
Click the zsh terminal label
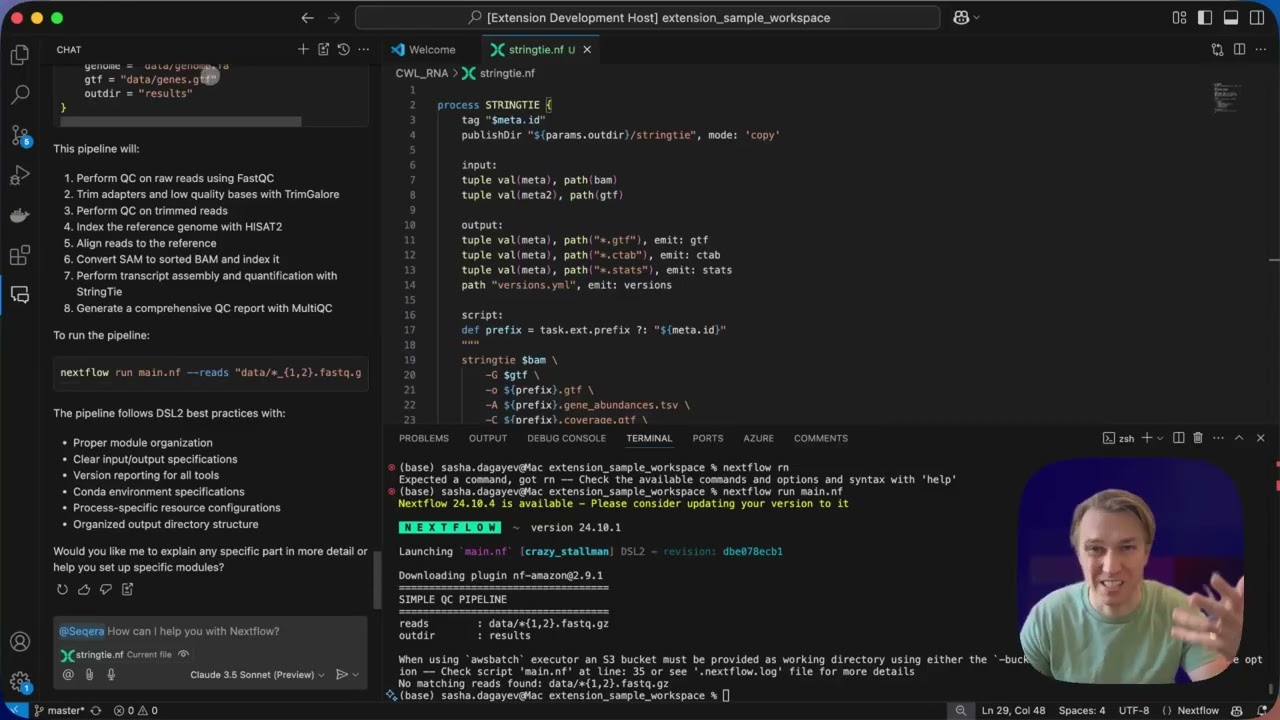1119,438
